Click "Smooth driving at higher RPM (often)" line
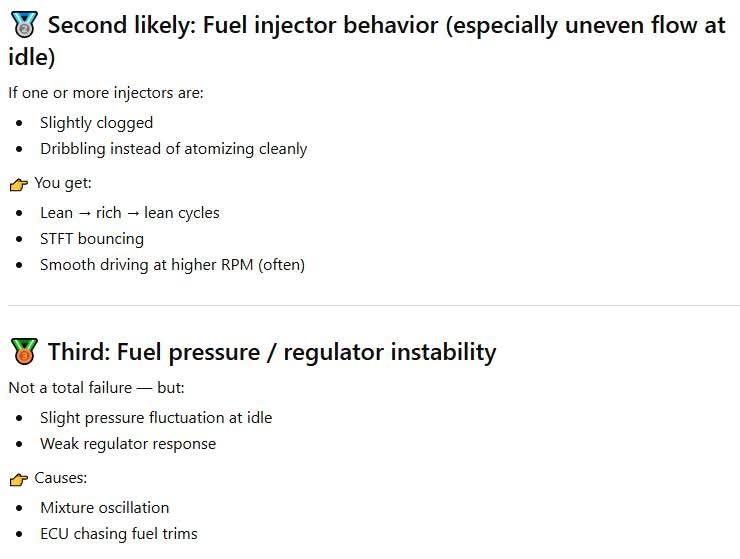This screenshot has height=559, width=740. point(172,265)
